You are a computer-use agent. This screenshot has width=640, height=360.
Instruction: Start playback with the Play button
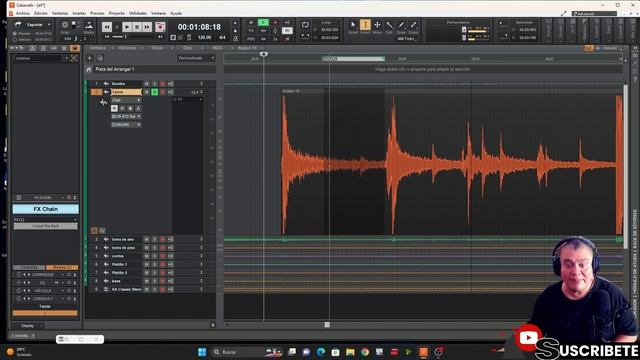(127, 27)
